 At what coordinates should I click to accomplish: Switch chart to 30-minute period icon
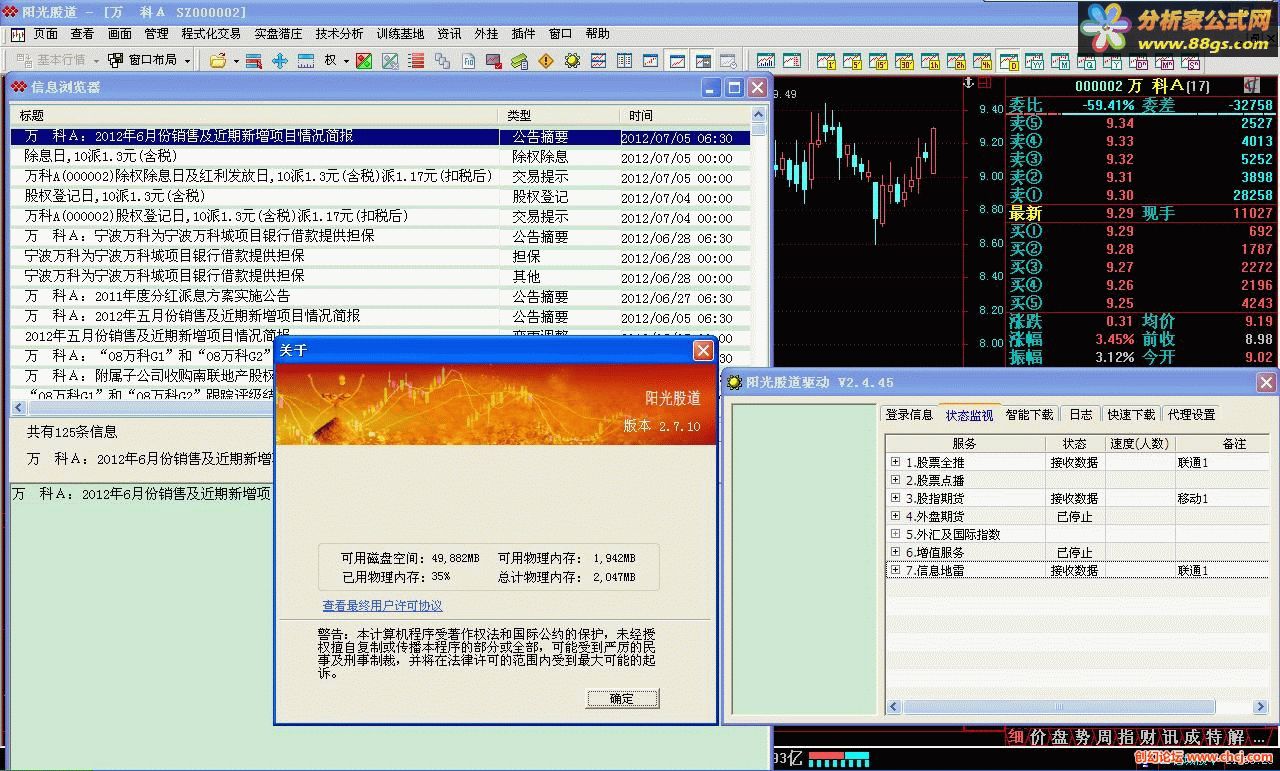click(x=904, y=61)
